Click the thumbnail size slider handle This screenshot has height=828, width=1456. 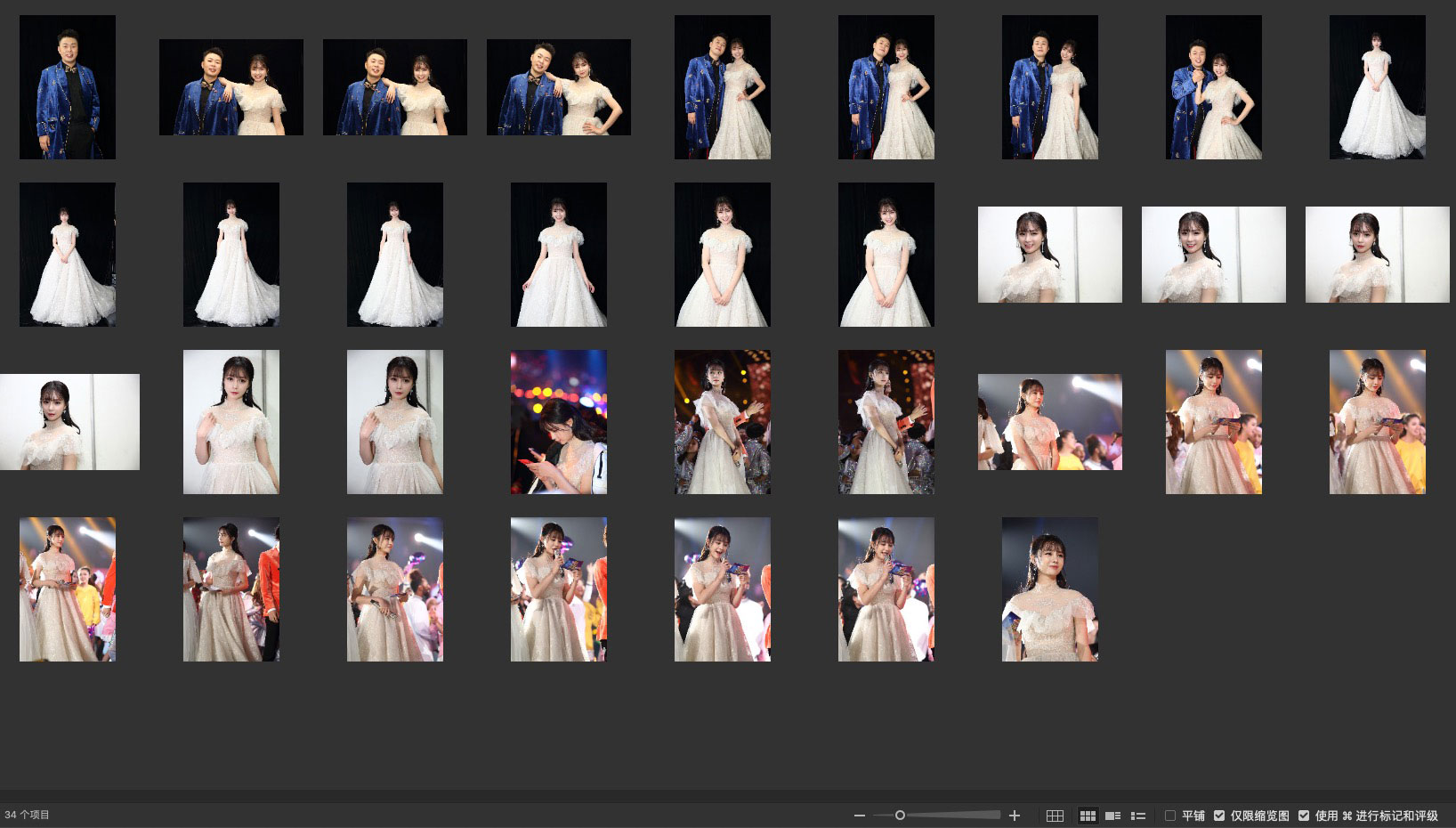pos(900,816)
